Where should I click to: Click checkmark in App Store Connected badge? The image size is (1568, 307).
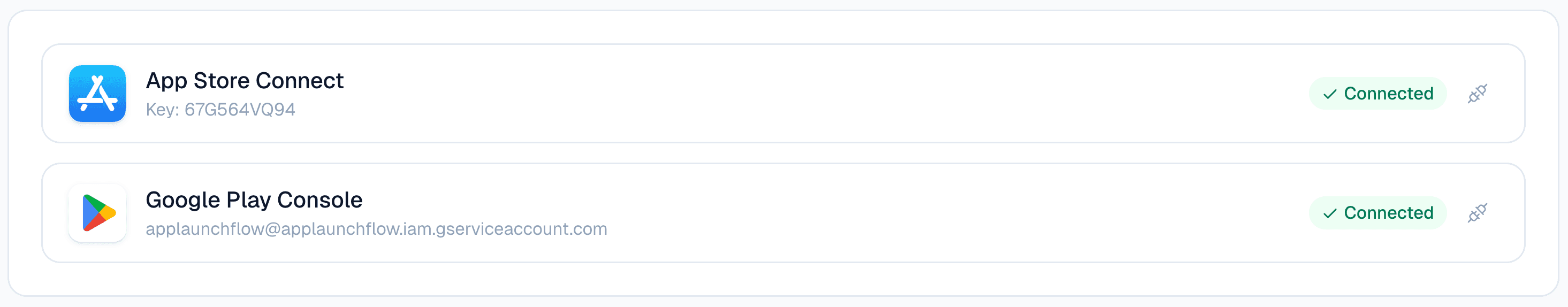point(1330,94)
